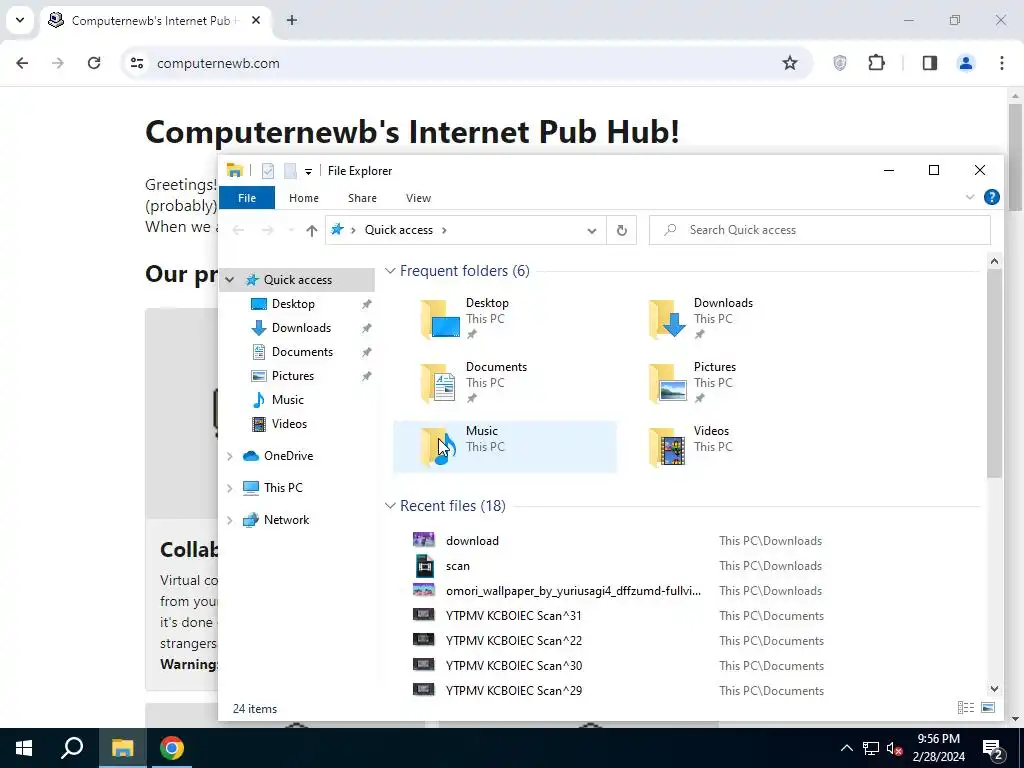Open the Chrome three-dot menu

coord(1001,63)
